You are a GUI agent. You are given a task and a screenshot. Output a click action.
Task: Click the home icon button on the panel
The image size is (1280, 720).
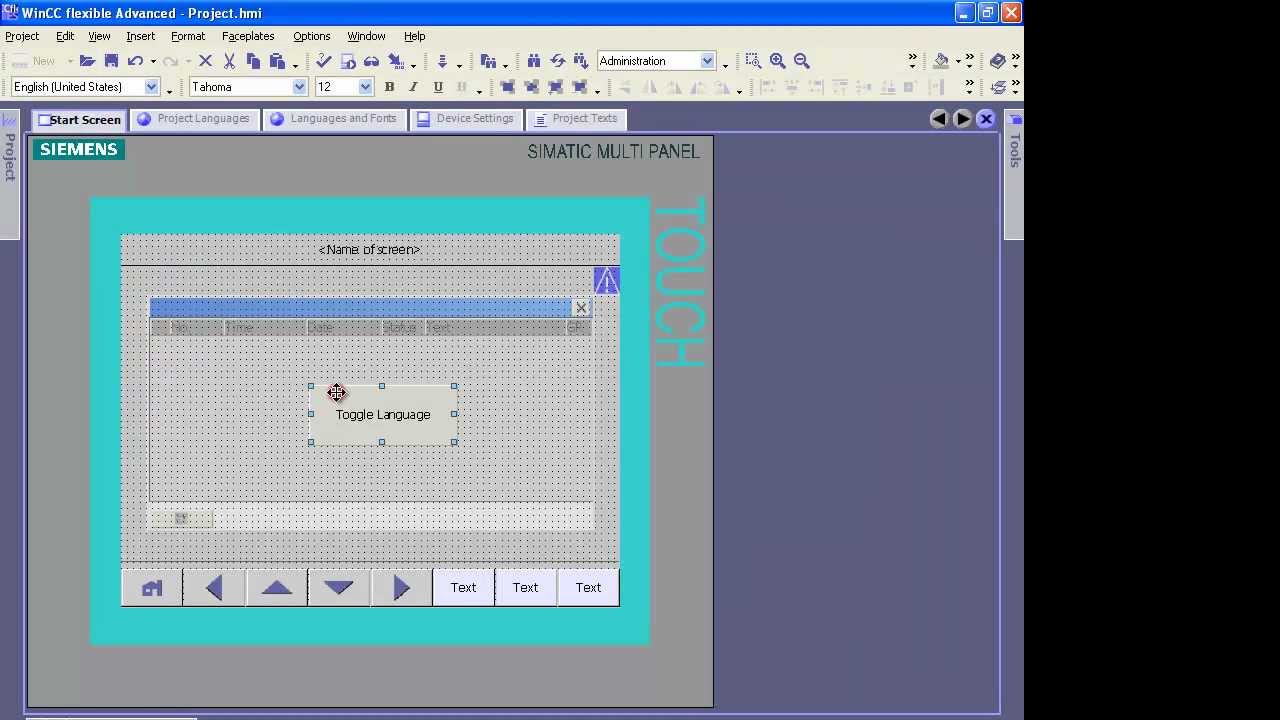(152, 588)
